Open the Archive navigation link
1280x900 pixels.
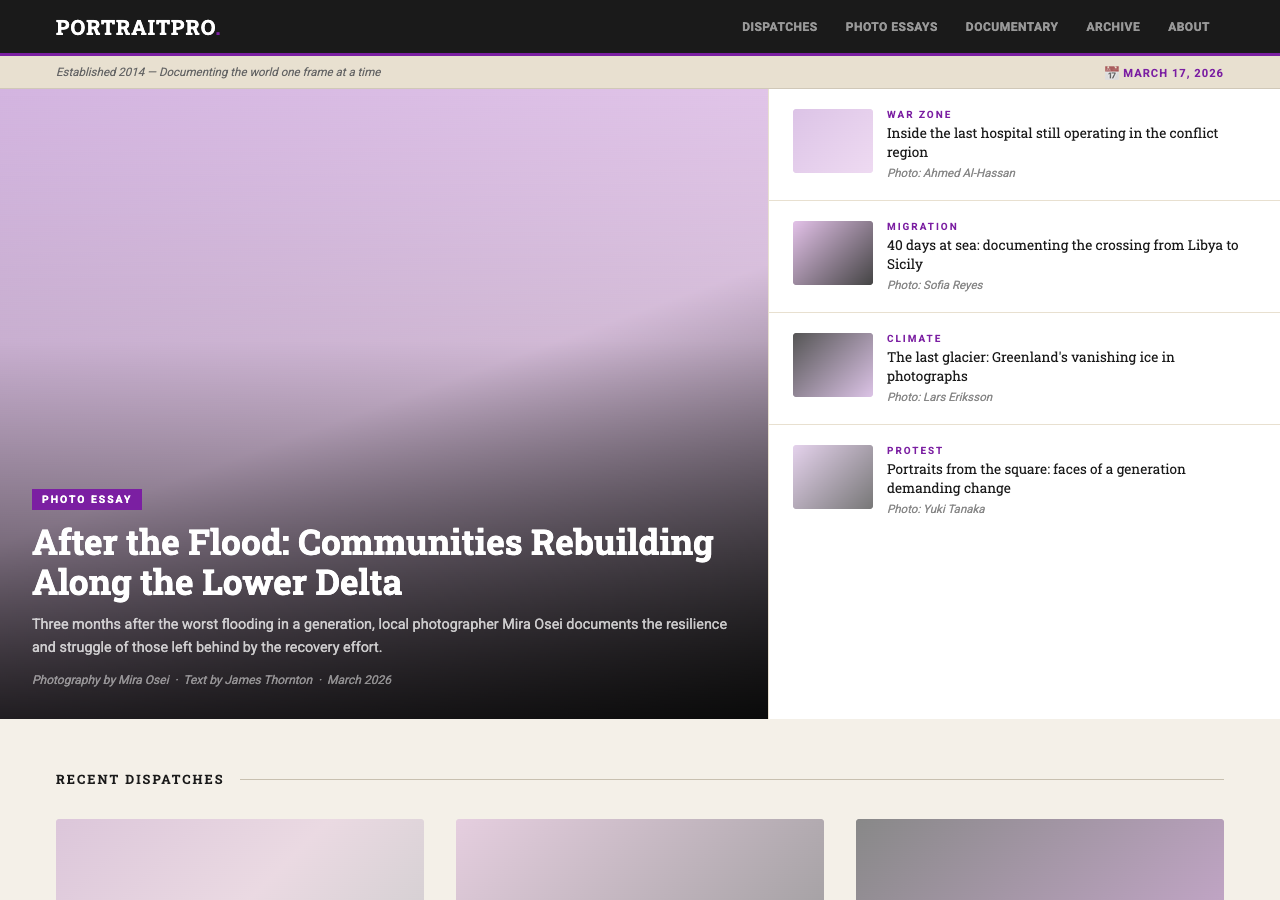tap(1112, 27)
